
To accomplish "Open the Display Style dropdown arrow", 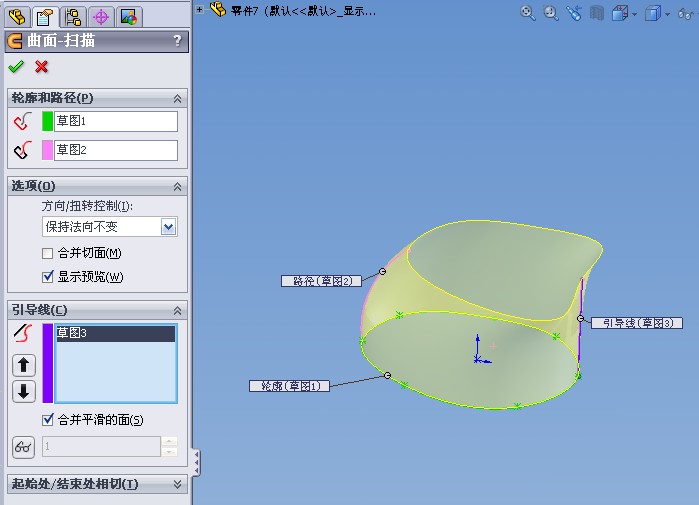I will pyautogui.click(x=667, y=15).
